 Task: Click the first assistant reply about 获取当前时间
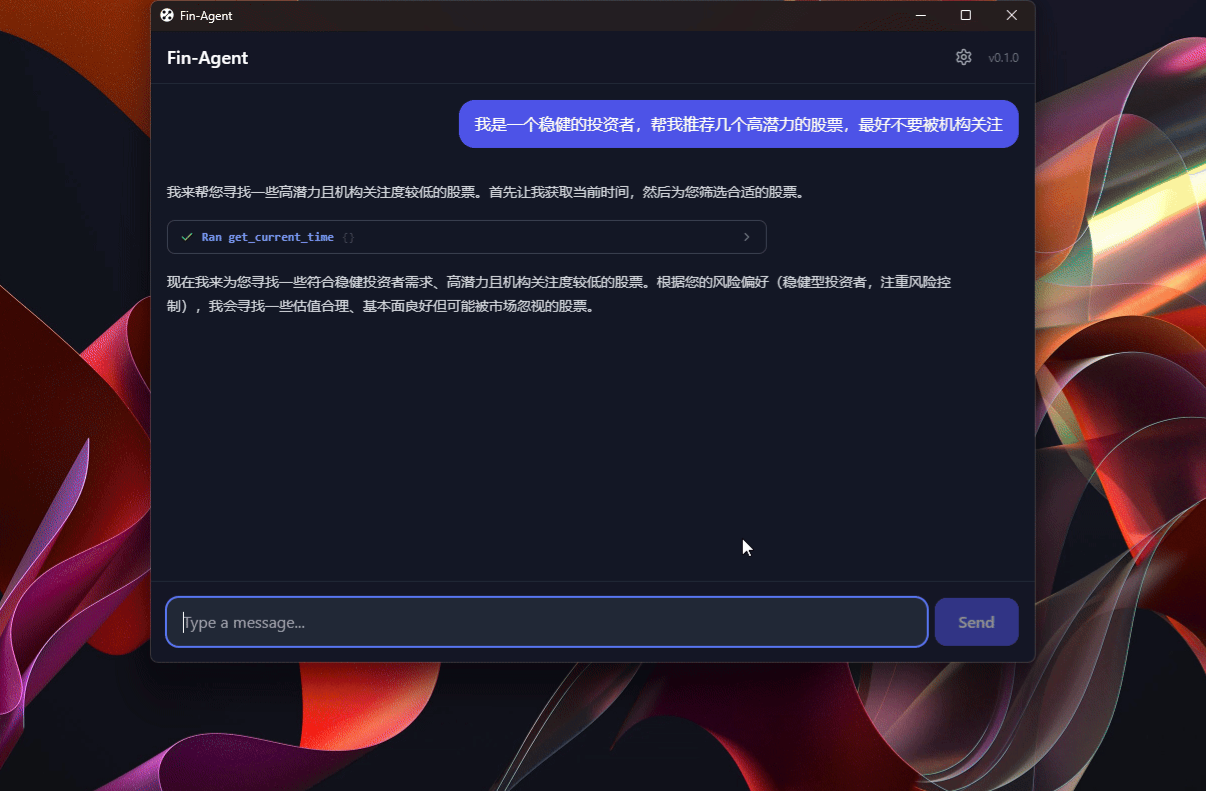click(x=485, y=192)
